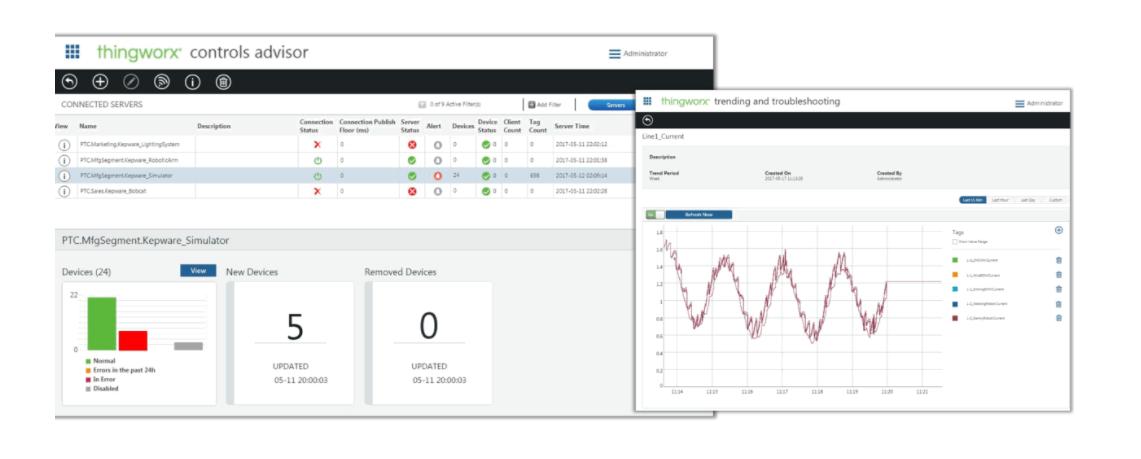Click the Removed Devices count 0
The width and height of the screenshot is (1141, 459).
[429, 326]
